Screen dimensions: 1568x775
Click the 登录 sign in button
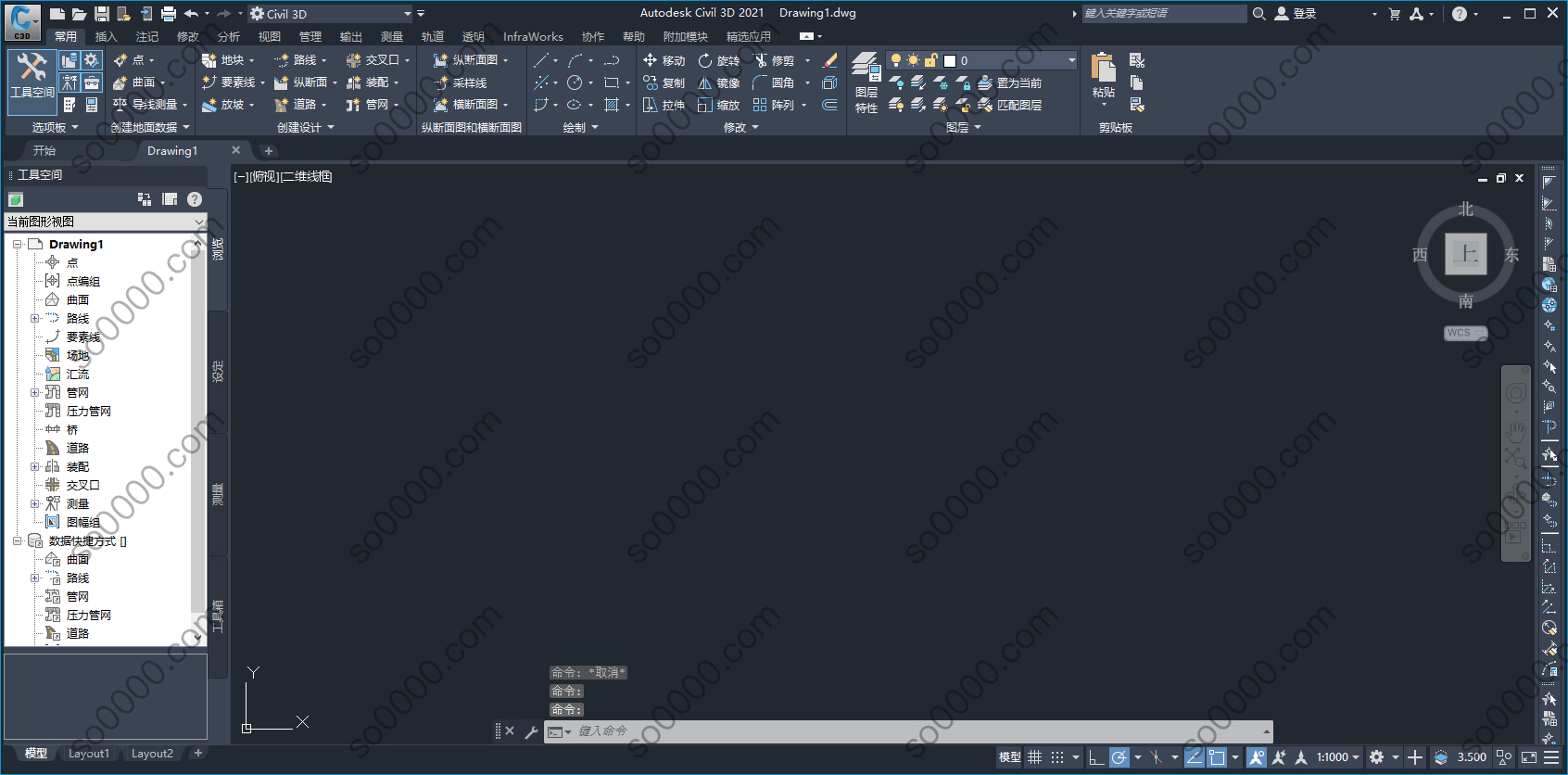(x=1296, y=14)
